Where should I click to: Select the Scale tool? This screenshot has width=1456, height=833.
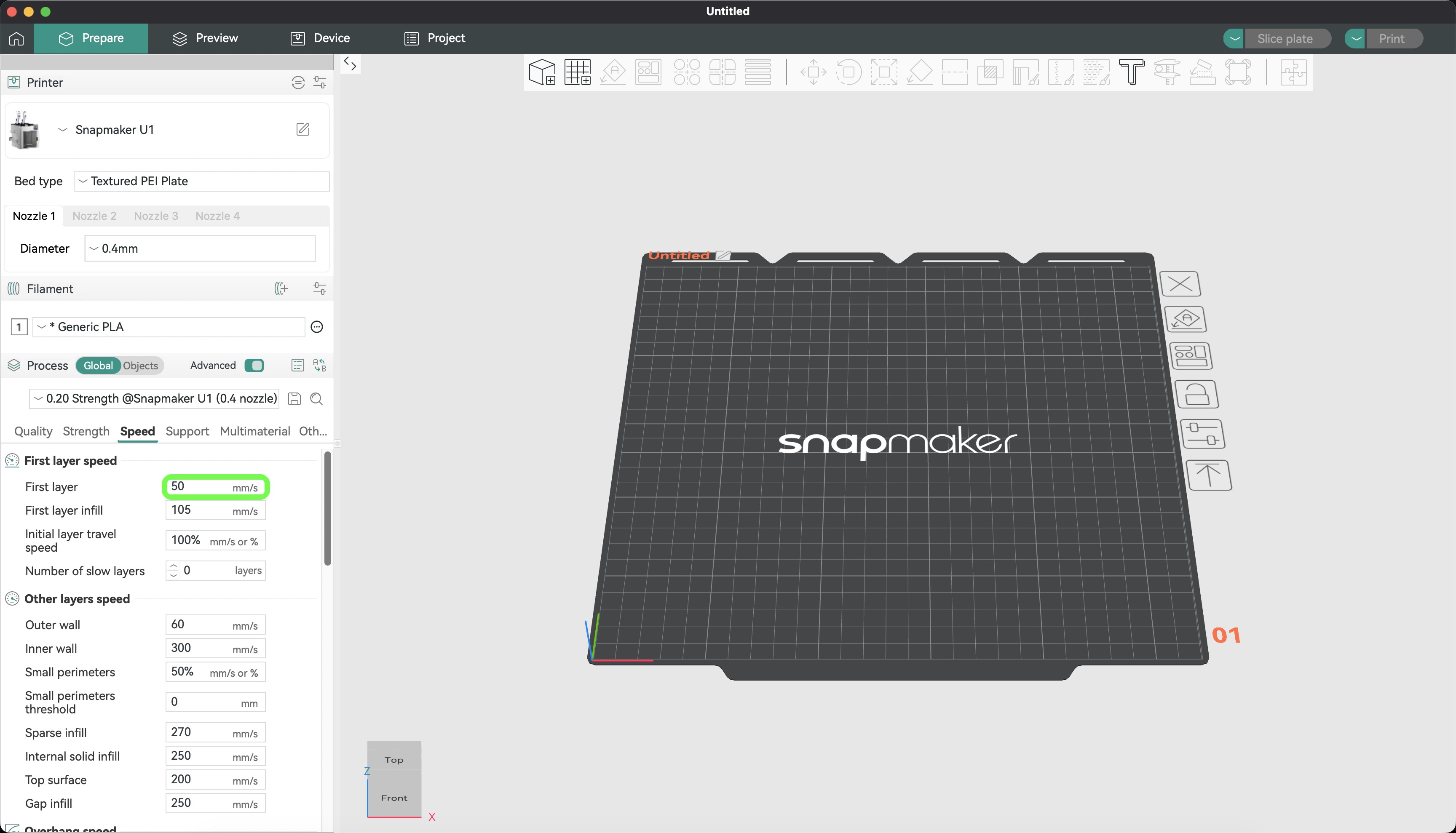(x=884, y=72)
